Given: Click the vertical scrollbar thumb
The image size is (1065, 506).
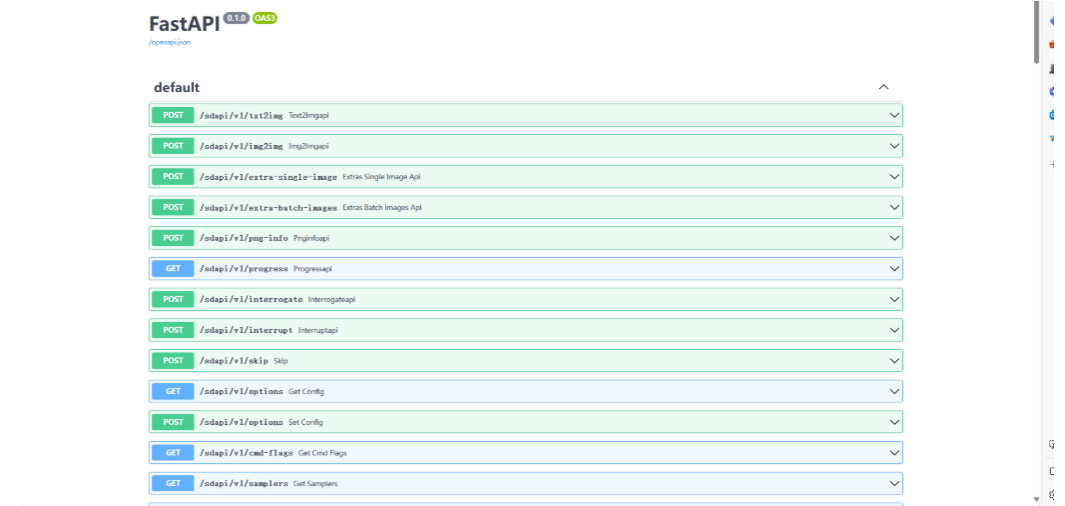Looking at the screenshot, I should click(1036, 33).
